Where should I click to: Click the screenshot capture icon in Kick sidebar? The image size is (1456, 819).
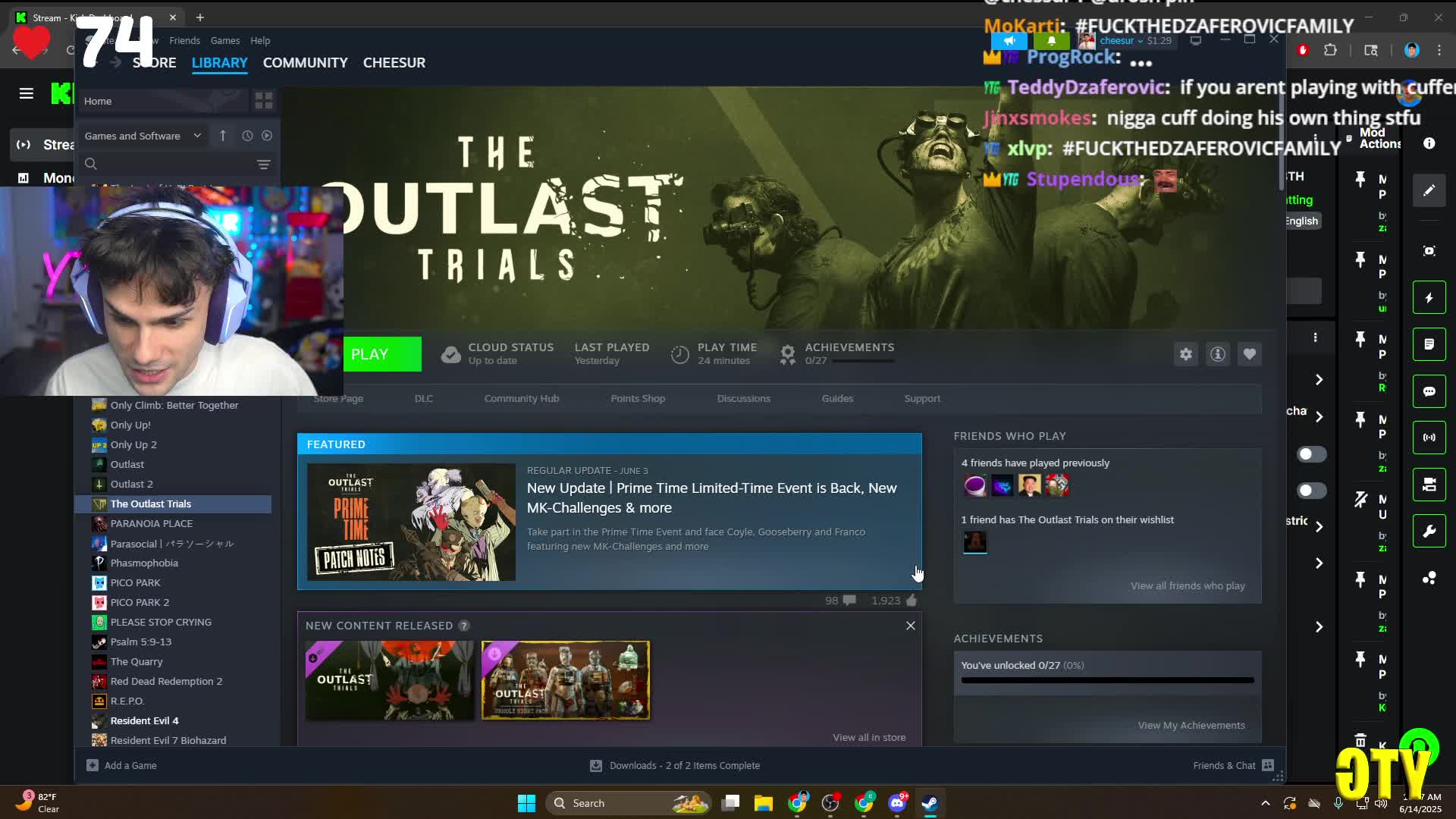point(1429,251)
